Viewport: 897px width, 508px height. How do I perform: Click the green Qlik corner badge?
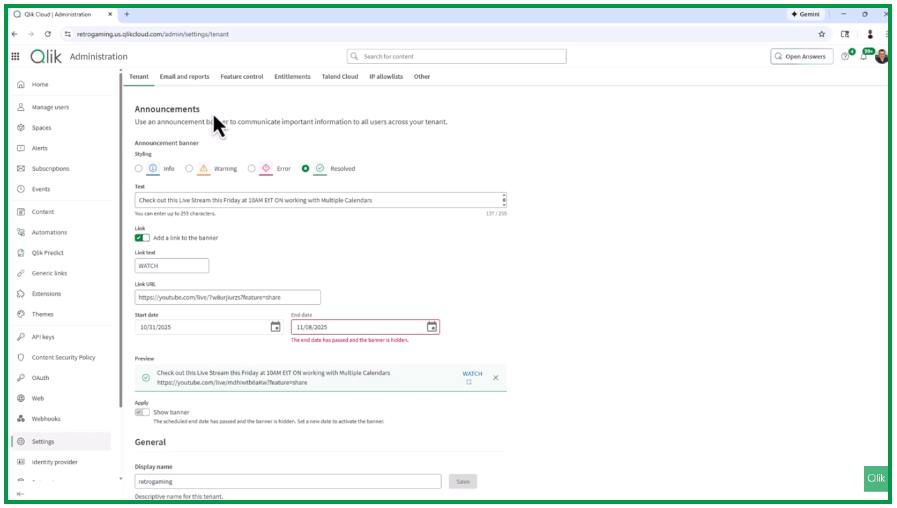tap(876, 479)
